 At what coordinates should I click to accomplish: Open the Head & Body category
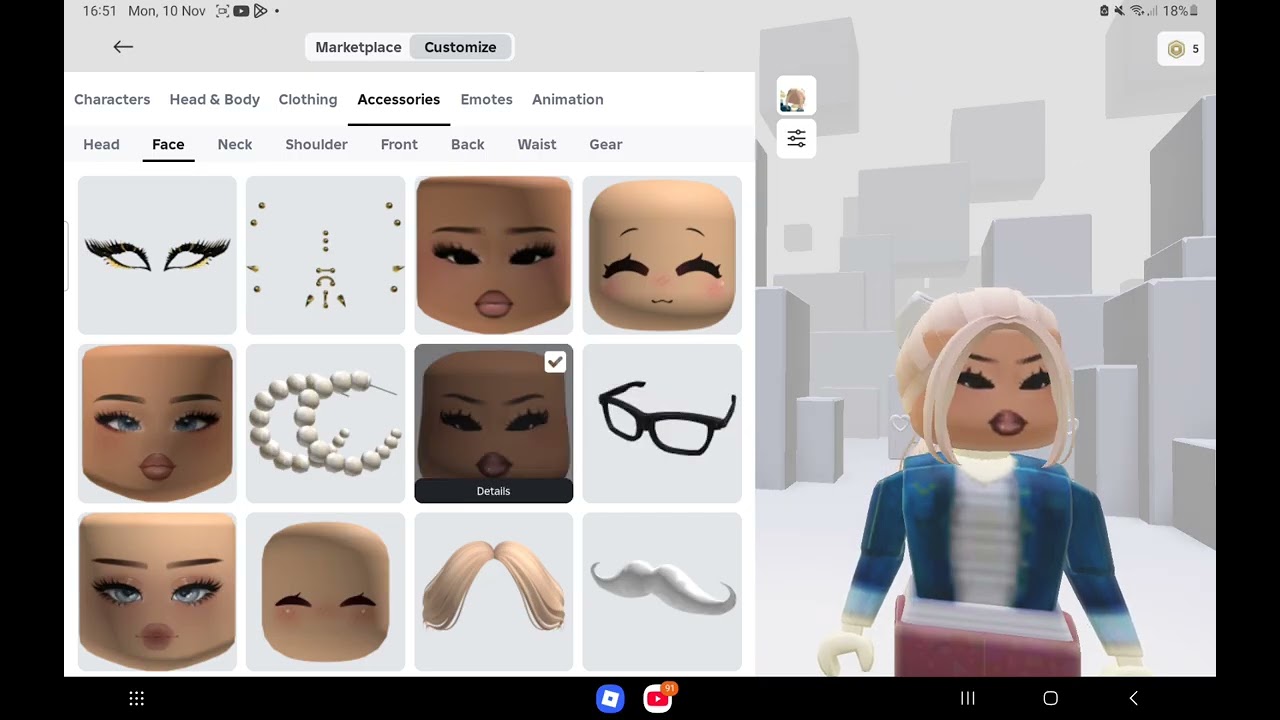coord(214,99)
